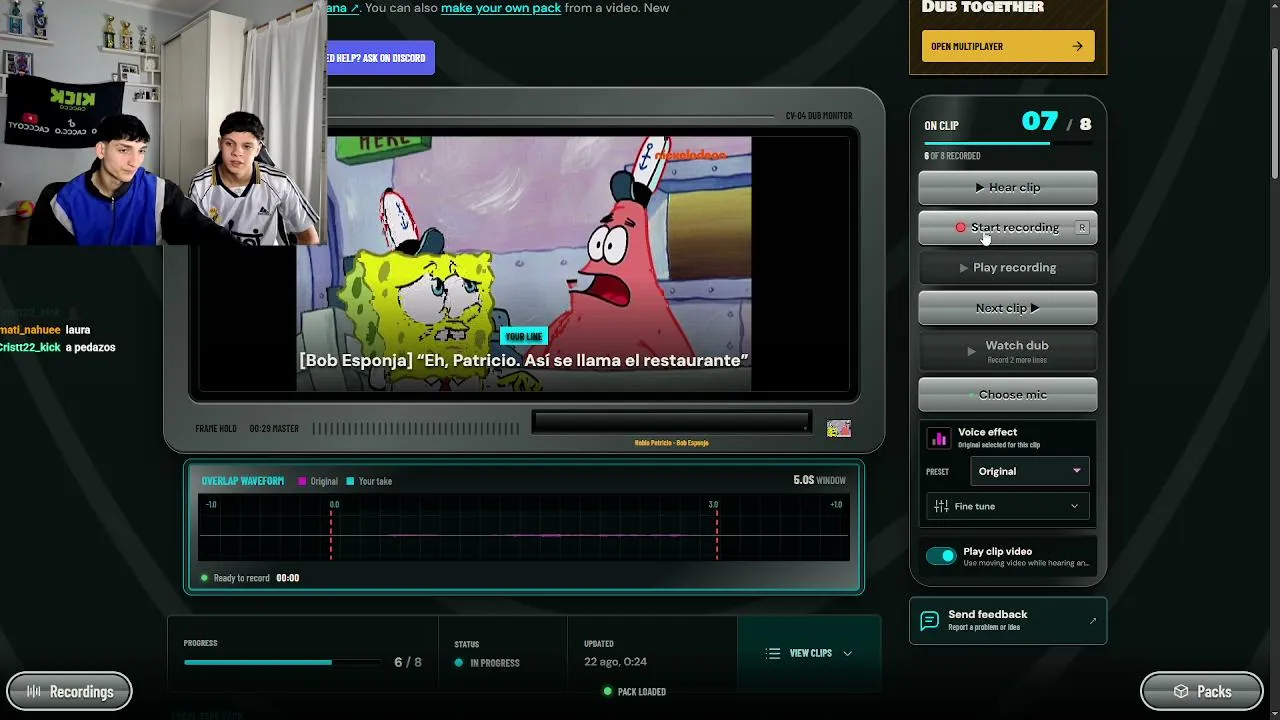Click the Play recording button
Viewport: 1280px width, 720px height.
1007,267
